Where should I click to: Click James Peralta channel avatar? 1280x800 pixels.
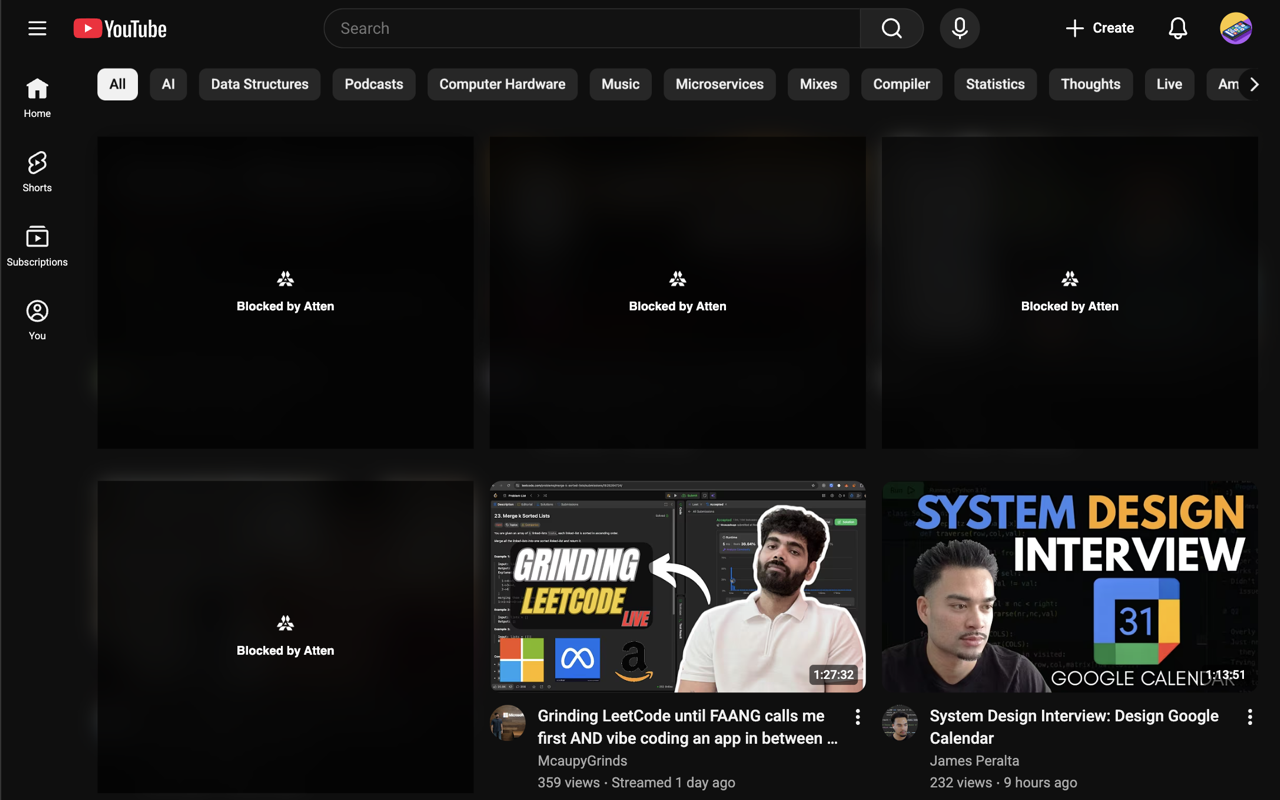(900, 723)
